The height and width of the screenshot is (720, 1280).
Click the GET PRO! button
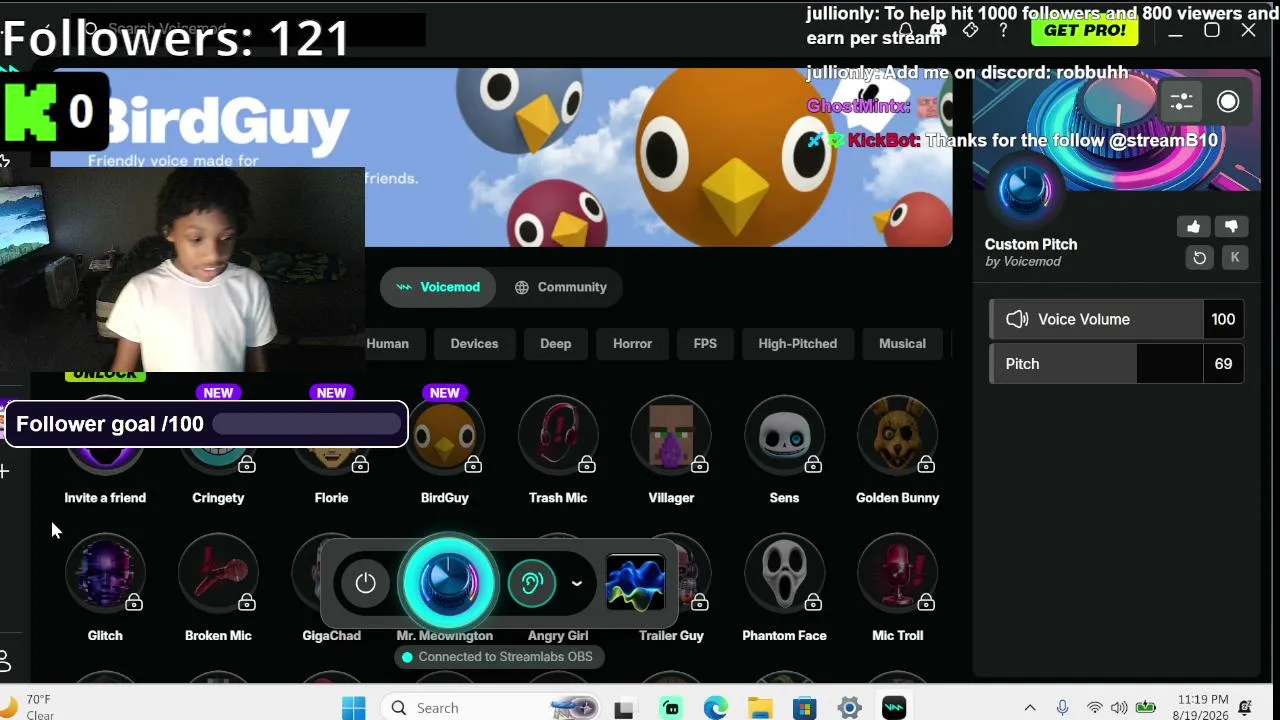[1085, 30]
